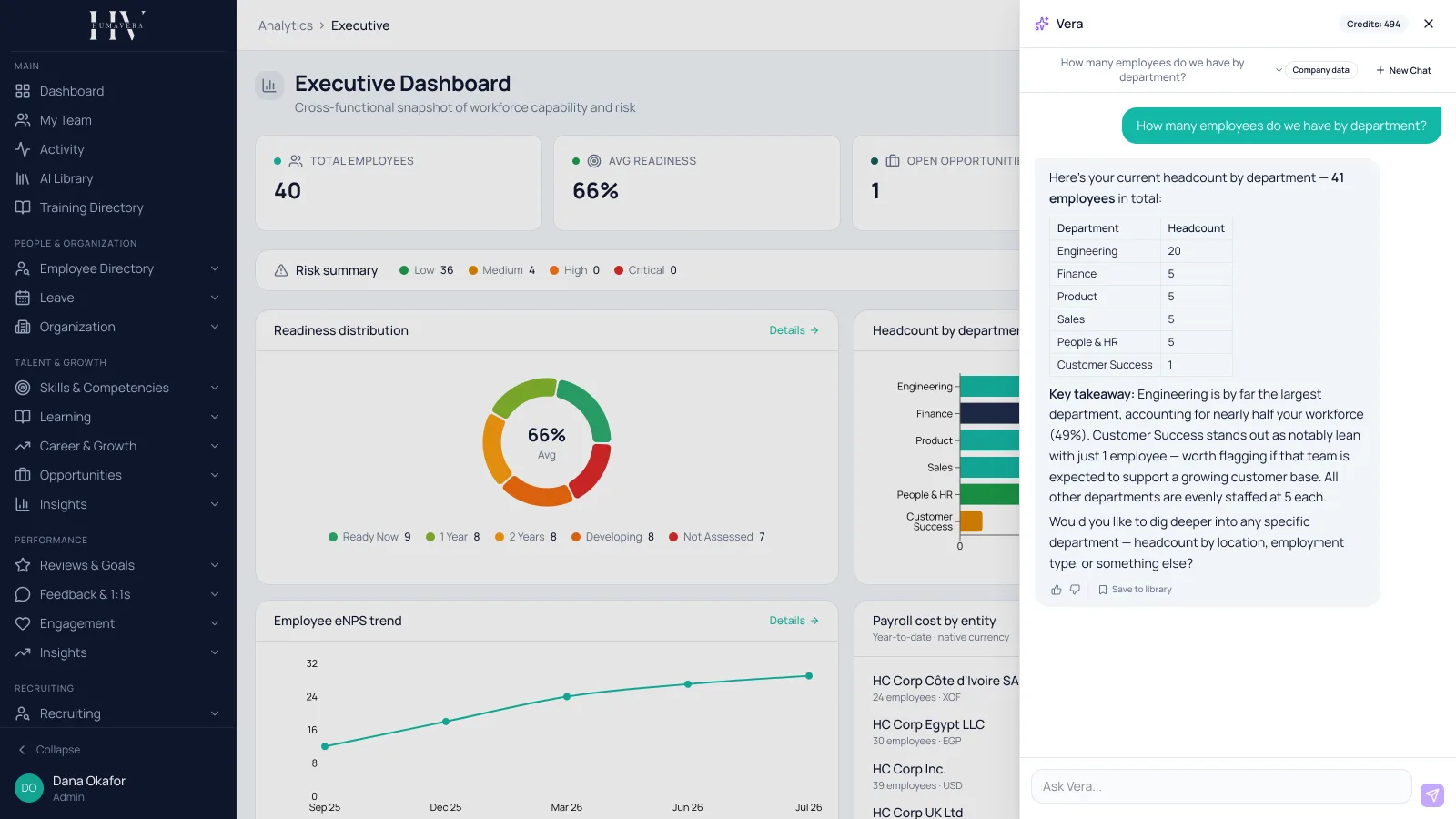Click the Employee Directory person icon
Screen dimensions: 1456x819
[23, 268]
